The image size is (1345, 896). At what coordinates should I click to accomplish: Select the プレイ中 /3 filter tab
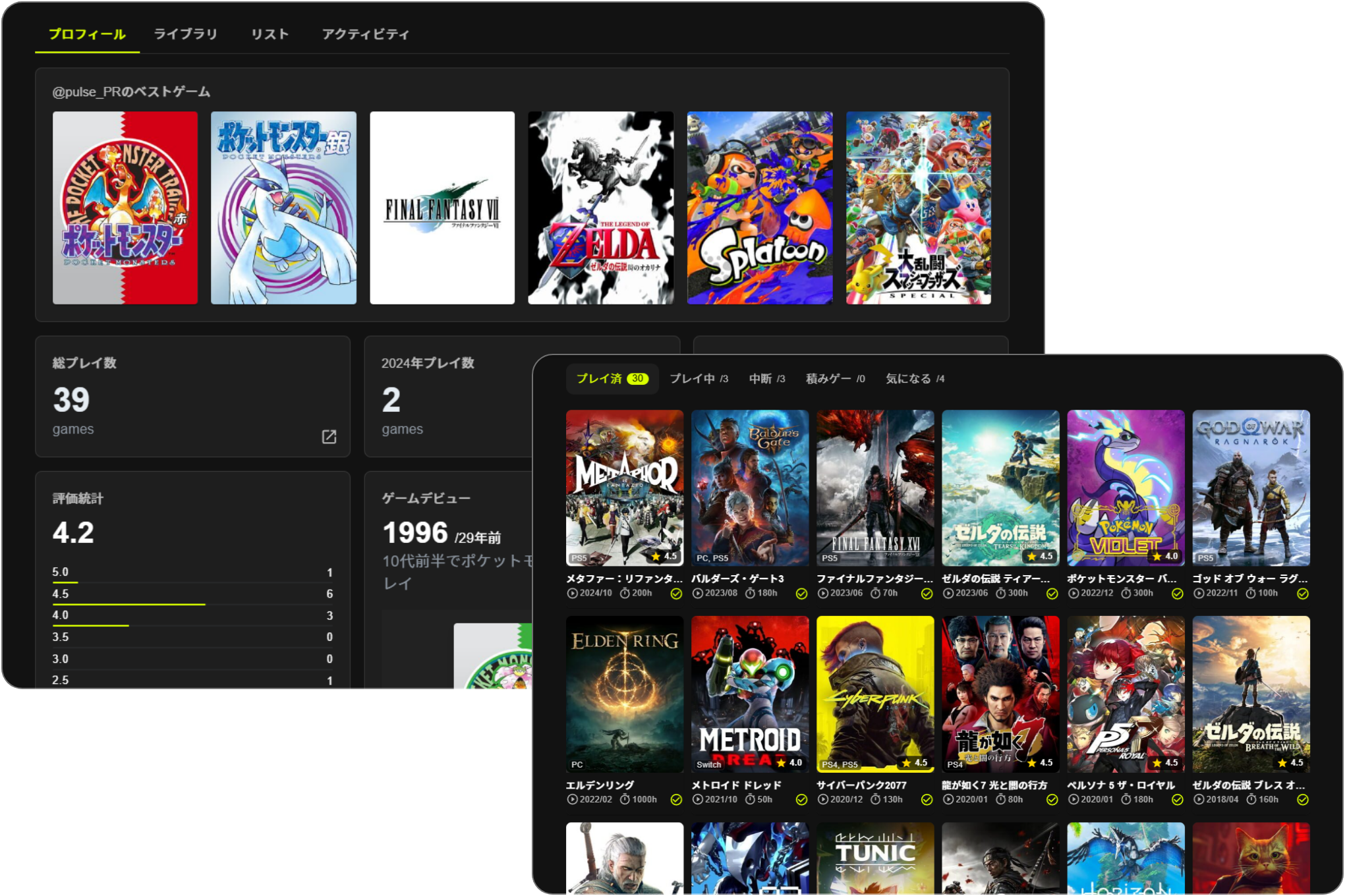pos(699,379)
